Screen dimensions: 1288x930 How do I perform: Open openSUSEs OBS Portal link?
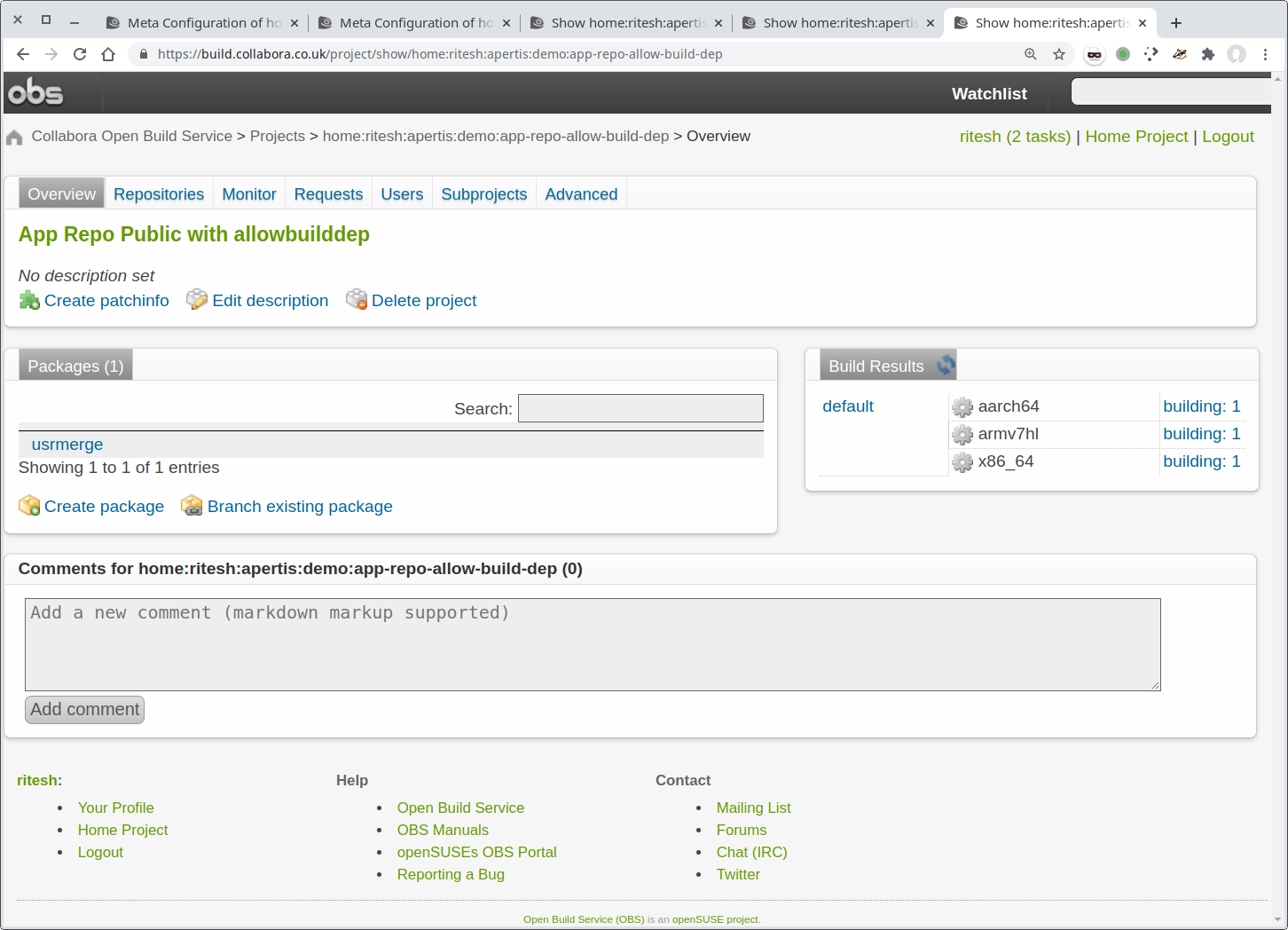coord(476,852)
